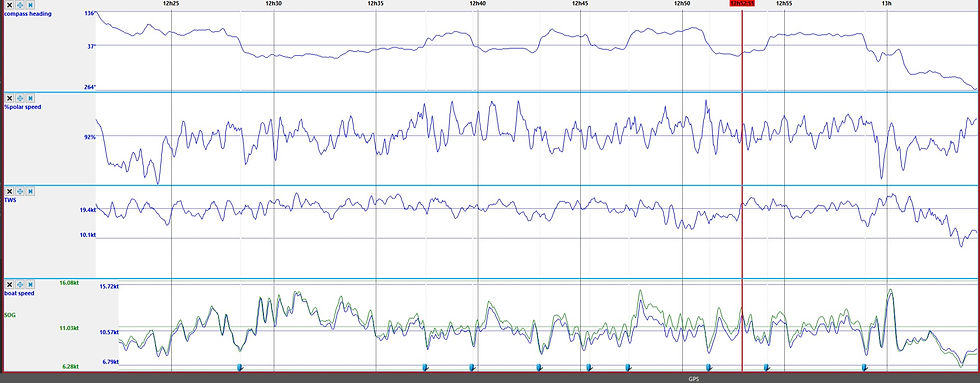Screen dimensions: 980x383
Task: Click the autoscale icon of TWS panel
Action: click(30, 191)
